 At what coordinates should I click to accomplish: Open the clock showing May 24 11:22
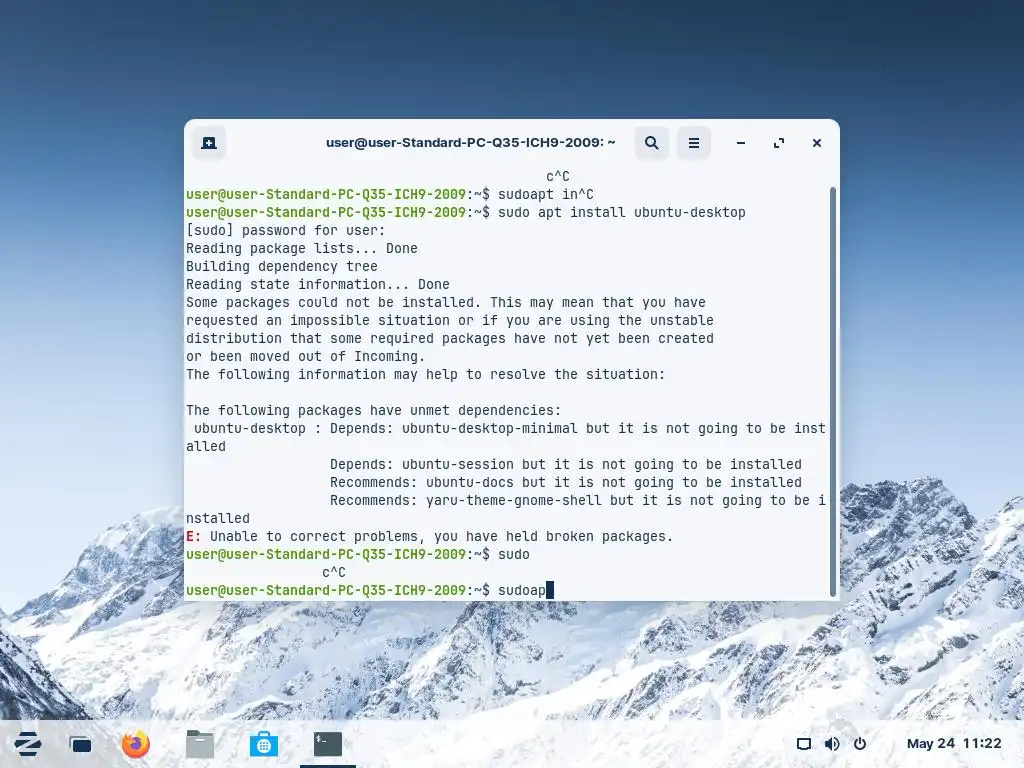pyautogui.click(x=954, y=744)
